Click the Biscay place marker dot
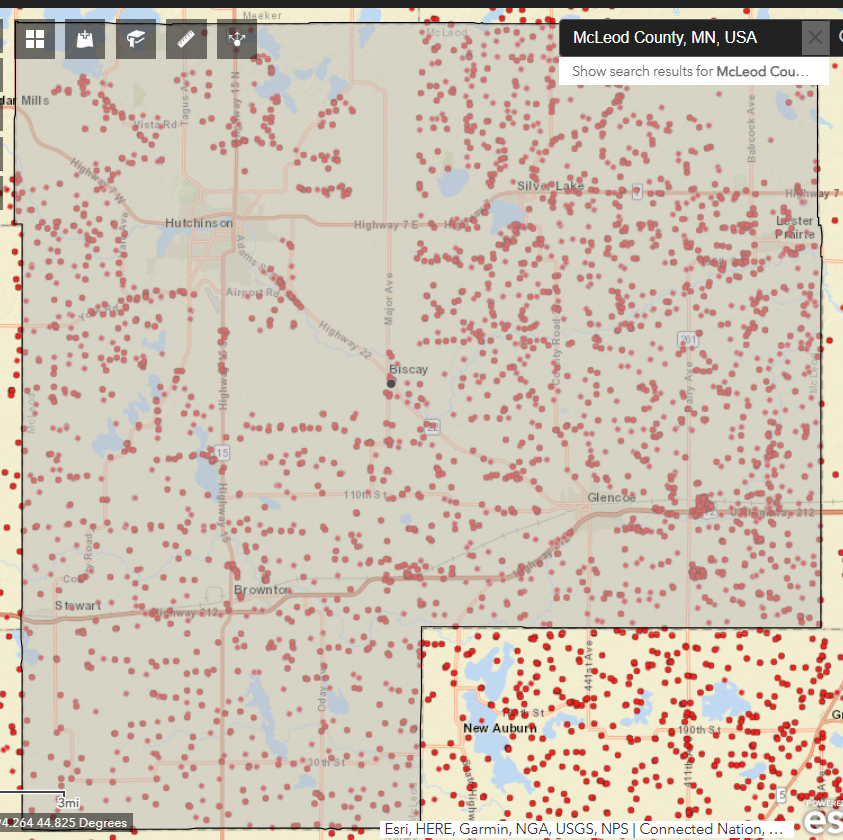 tap(392, 382)
